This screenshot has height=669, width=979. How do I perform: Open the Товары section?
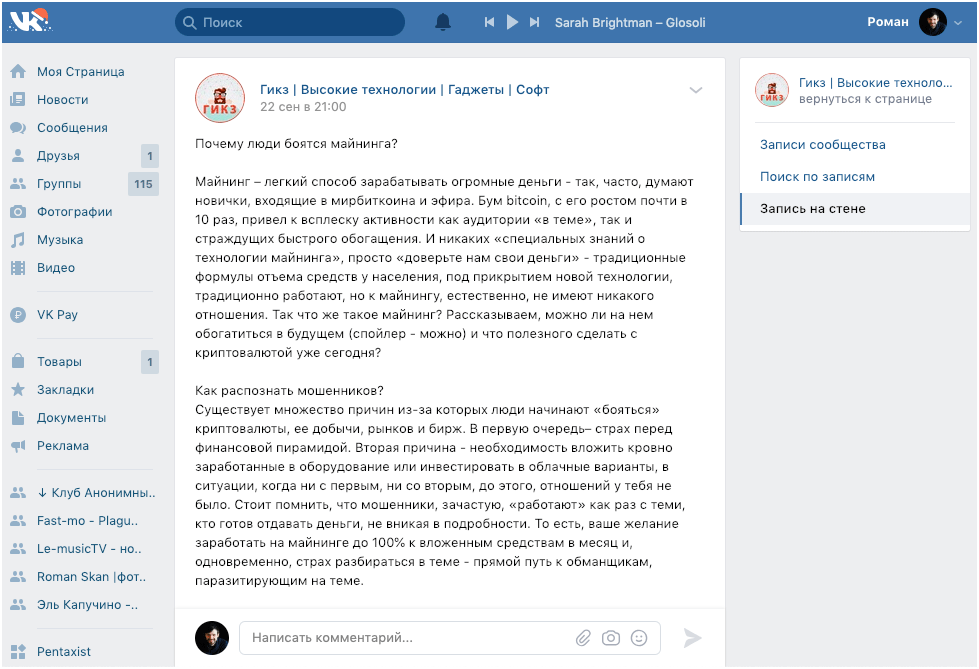tap(59, 362)
